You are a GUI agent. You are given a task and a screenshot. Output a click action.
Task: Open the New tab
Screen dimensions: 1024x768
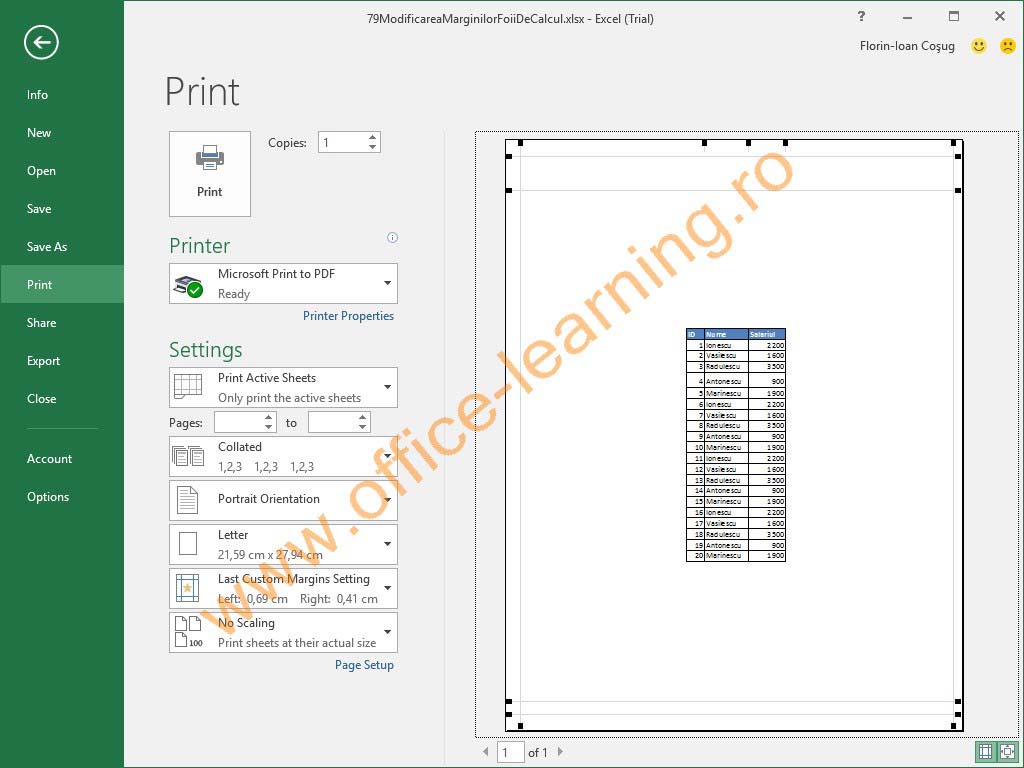[x=62, y=133]
